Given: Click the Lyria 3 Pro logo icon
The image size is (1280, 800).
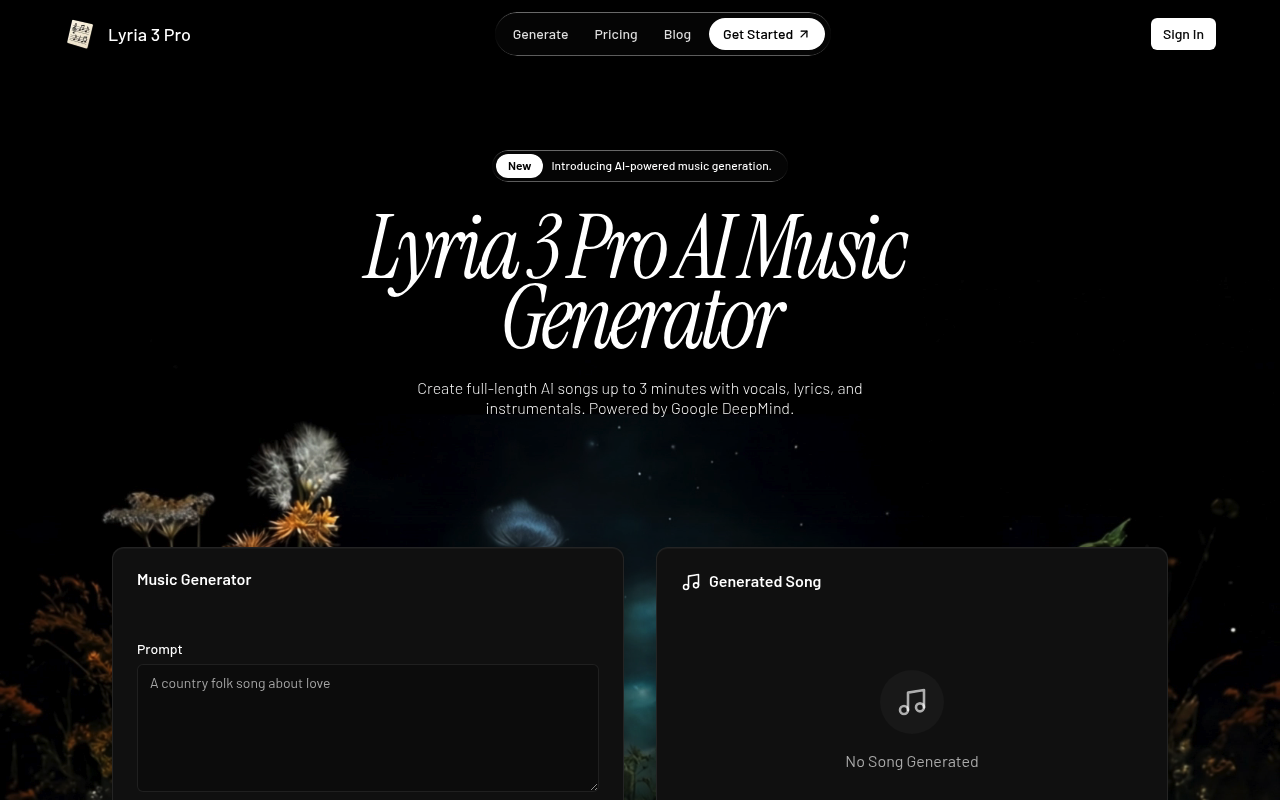Looking at the screenshot, I should click(80, 34).
